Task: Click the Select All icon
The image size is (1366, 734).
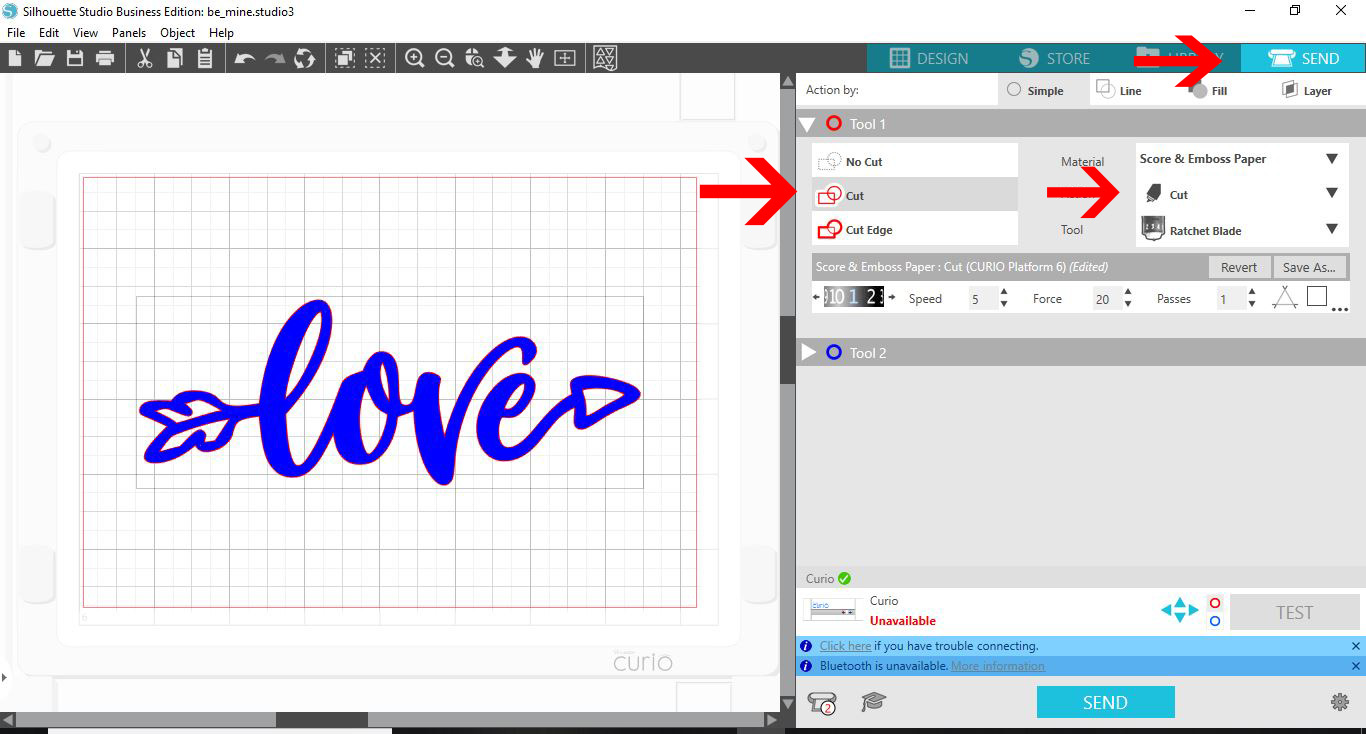Action: point(345,58)
